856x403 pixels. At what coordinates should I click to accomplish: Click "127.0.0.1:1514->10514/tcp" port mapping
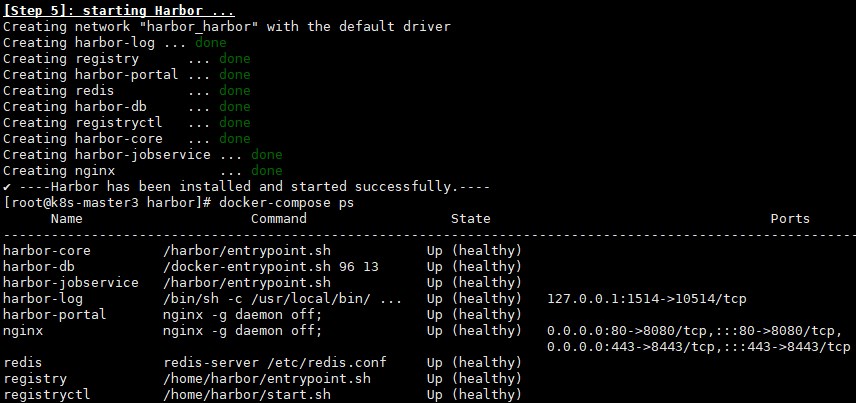coord(646,299)
